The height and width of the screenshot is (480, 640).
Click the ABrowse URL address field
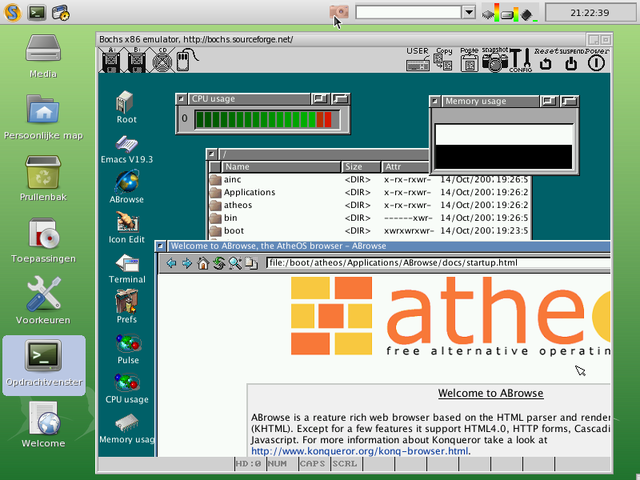[x=438, y=263]
